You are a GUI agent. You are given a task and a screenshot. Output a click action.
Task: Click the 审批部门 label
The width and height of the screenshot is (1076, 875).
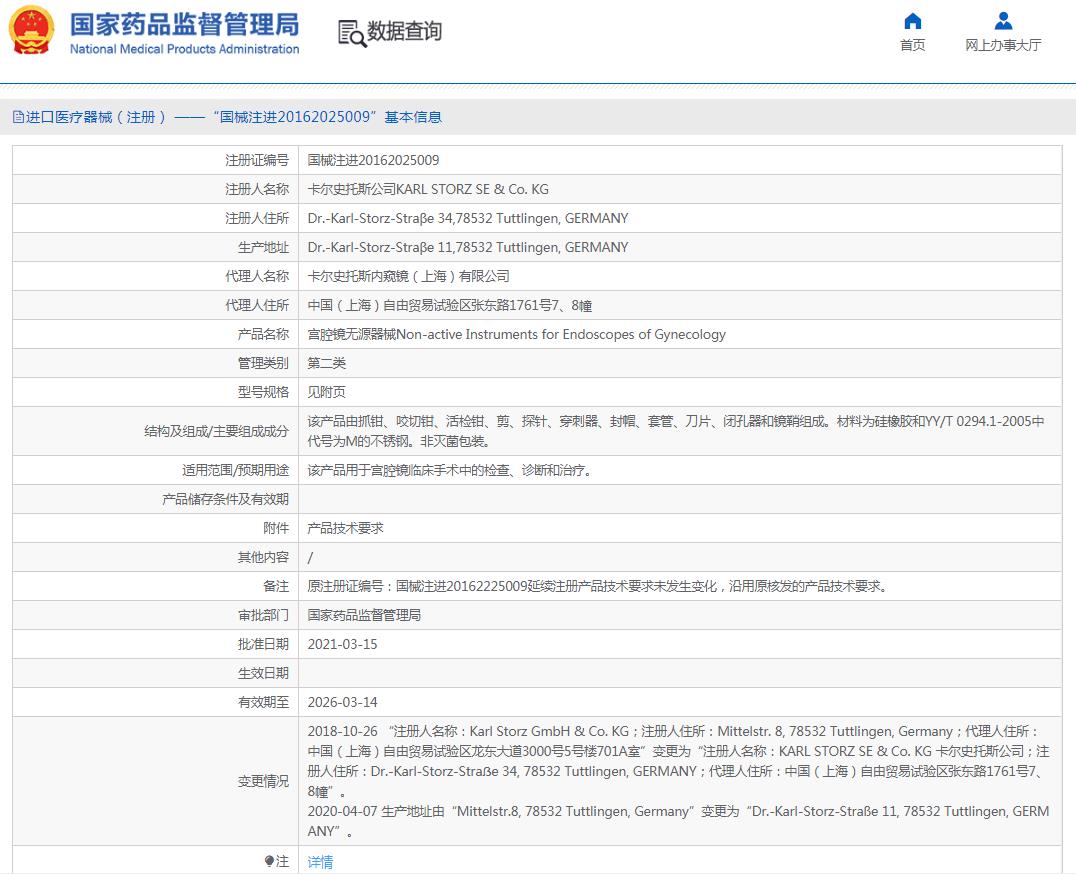[264, 616]
